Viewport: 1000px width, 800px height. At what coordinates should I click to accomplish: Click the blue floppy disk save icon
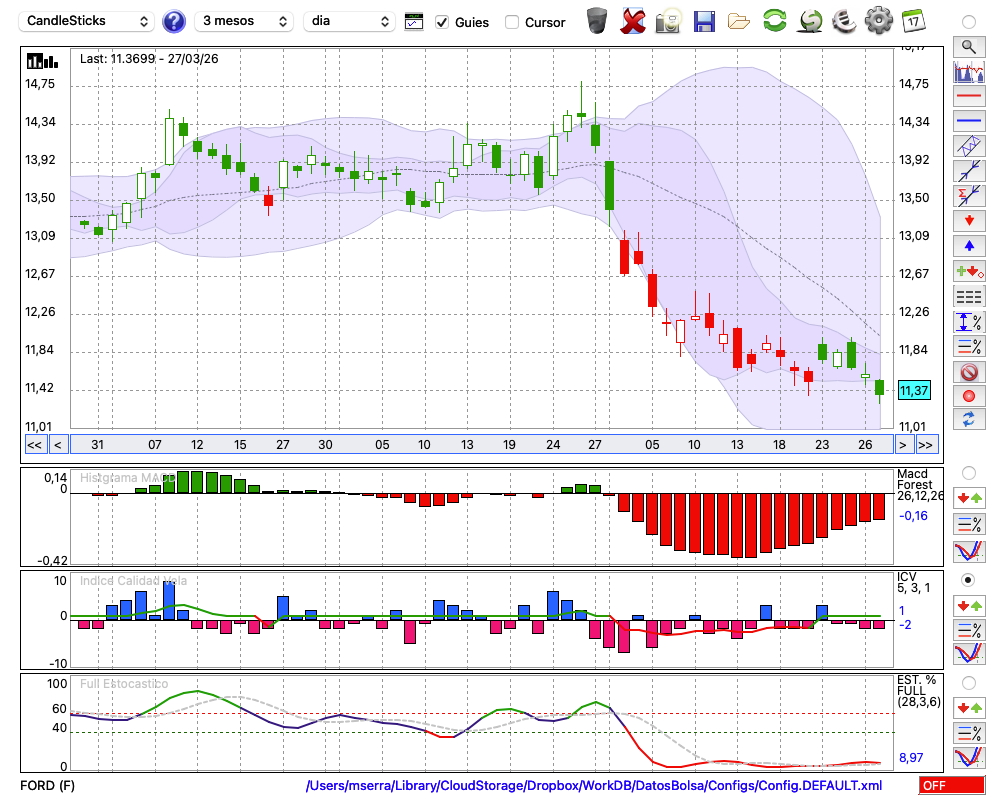[704, 21]
